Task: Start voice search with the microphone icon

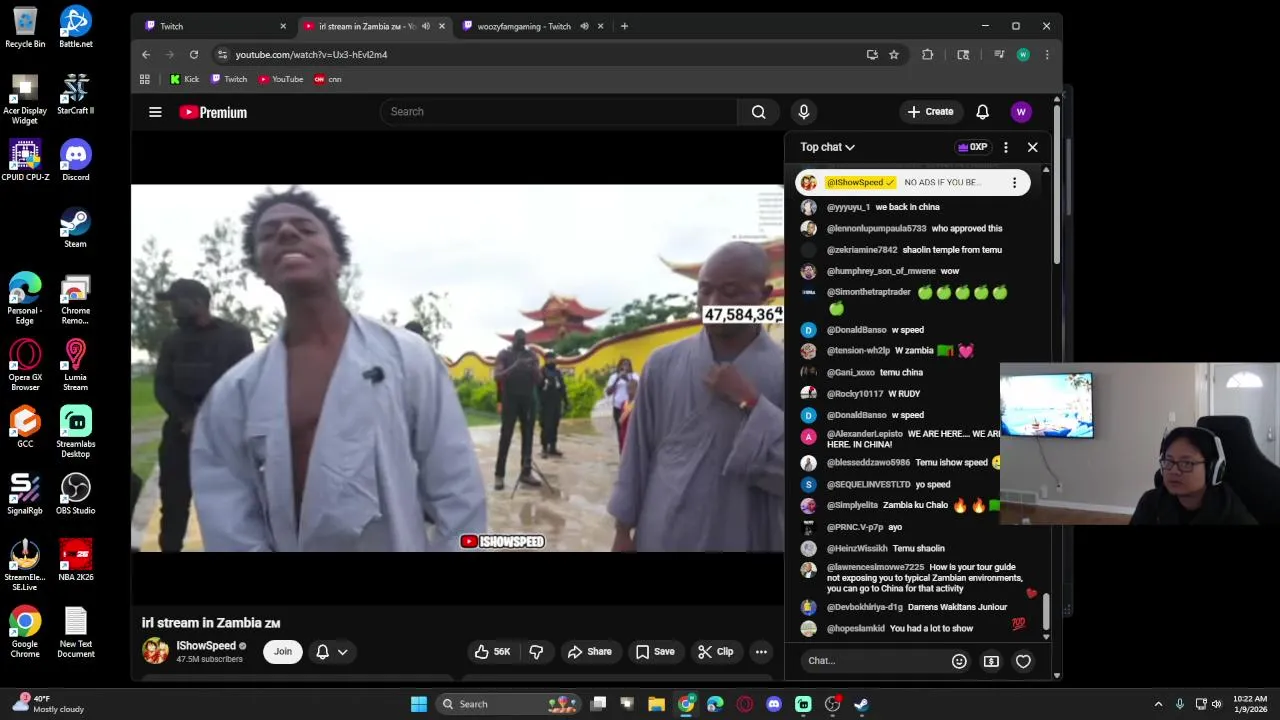Action: (x=803, y=112)
